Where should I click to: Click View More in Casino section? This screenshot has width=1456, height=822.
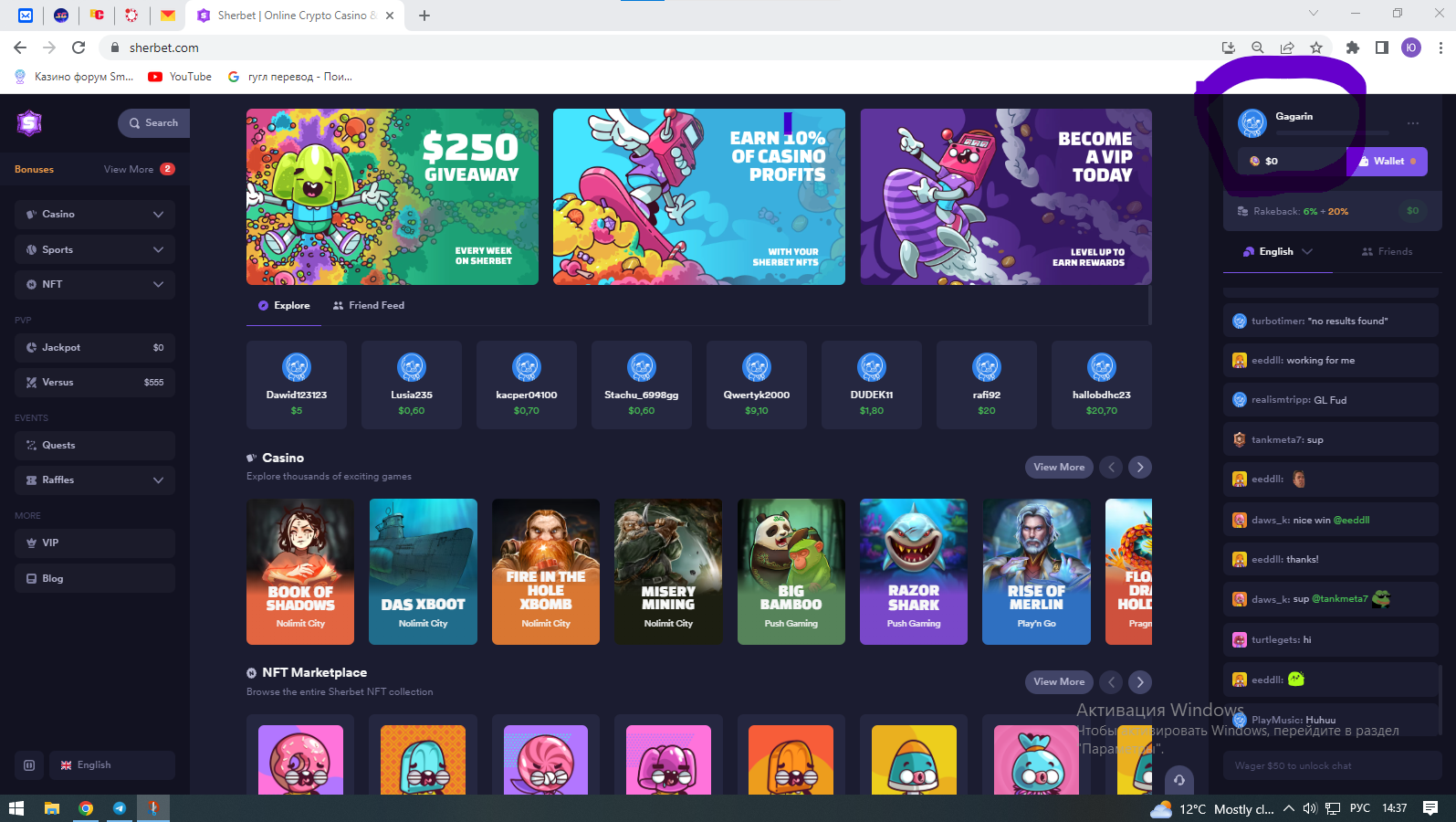point(1059,467)
